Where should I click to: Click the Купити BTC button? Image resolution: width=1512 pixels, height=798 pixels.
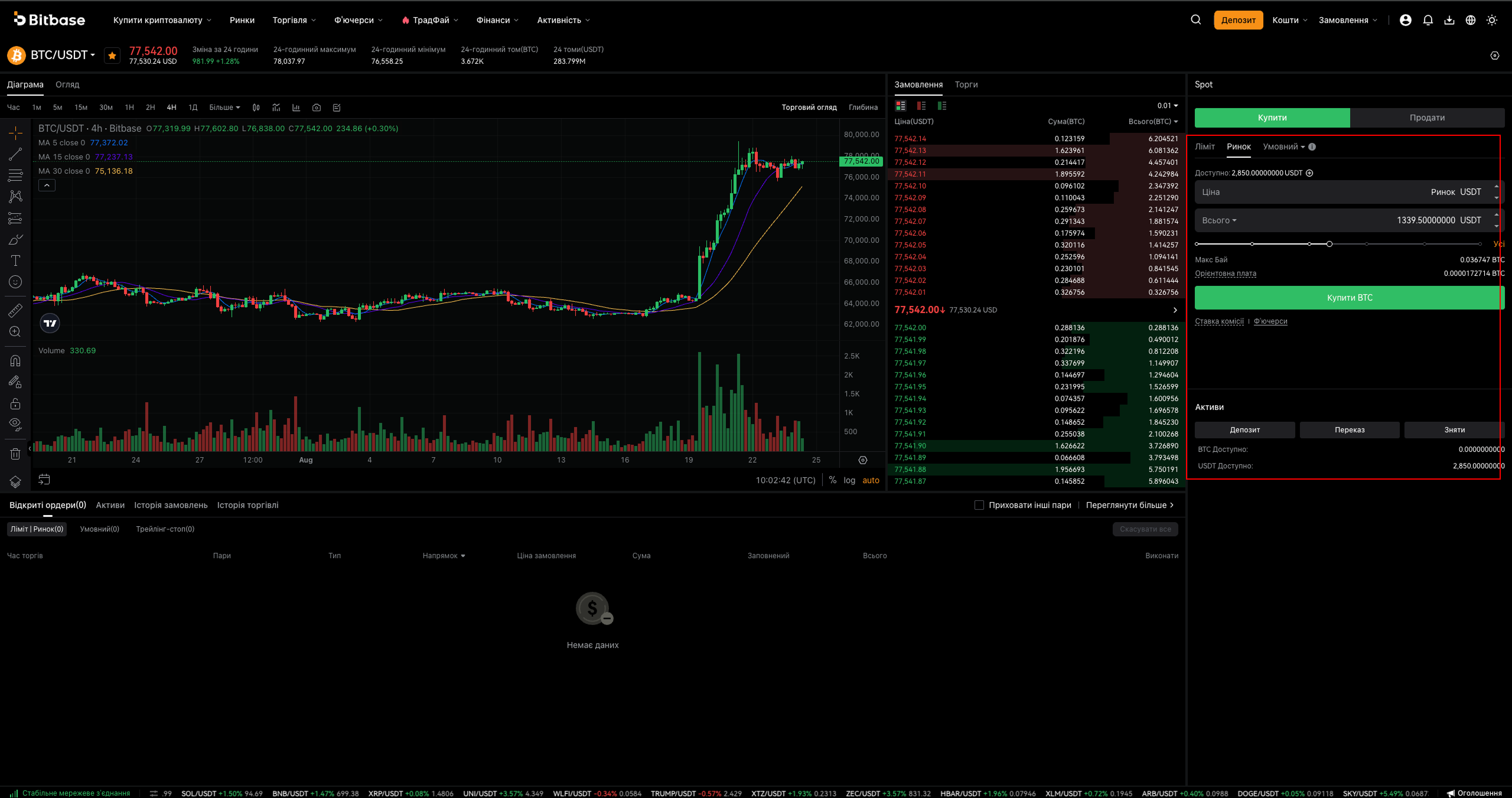[1350, 298]
